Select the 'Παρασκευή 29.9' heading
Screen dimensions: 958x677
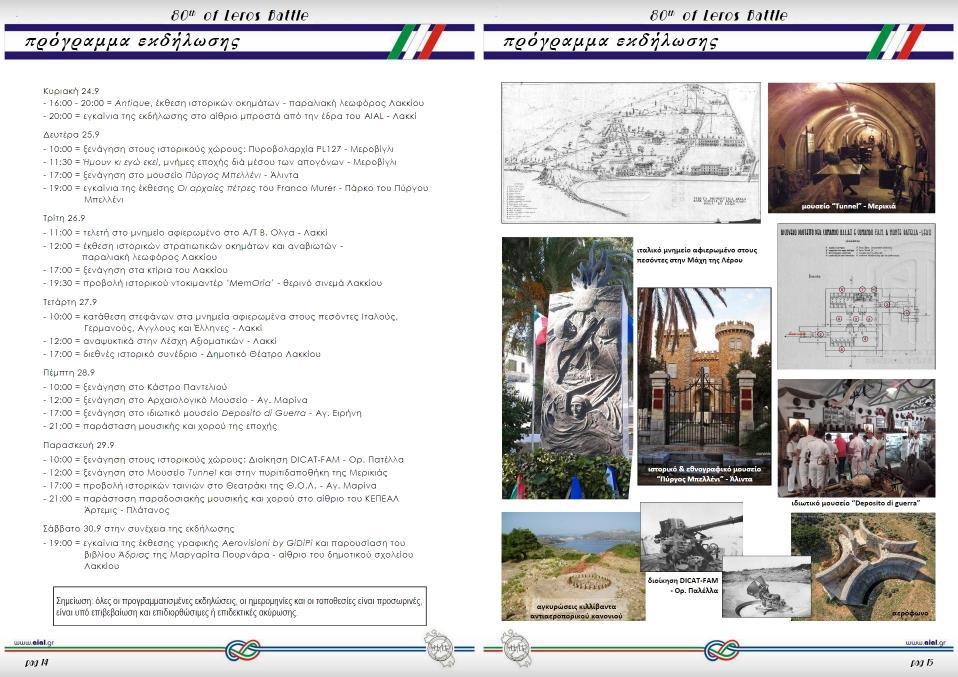pos(78,445)
